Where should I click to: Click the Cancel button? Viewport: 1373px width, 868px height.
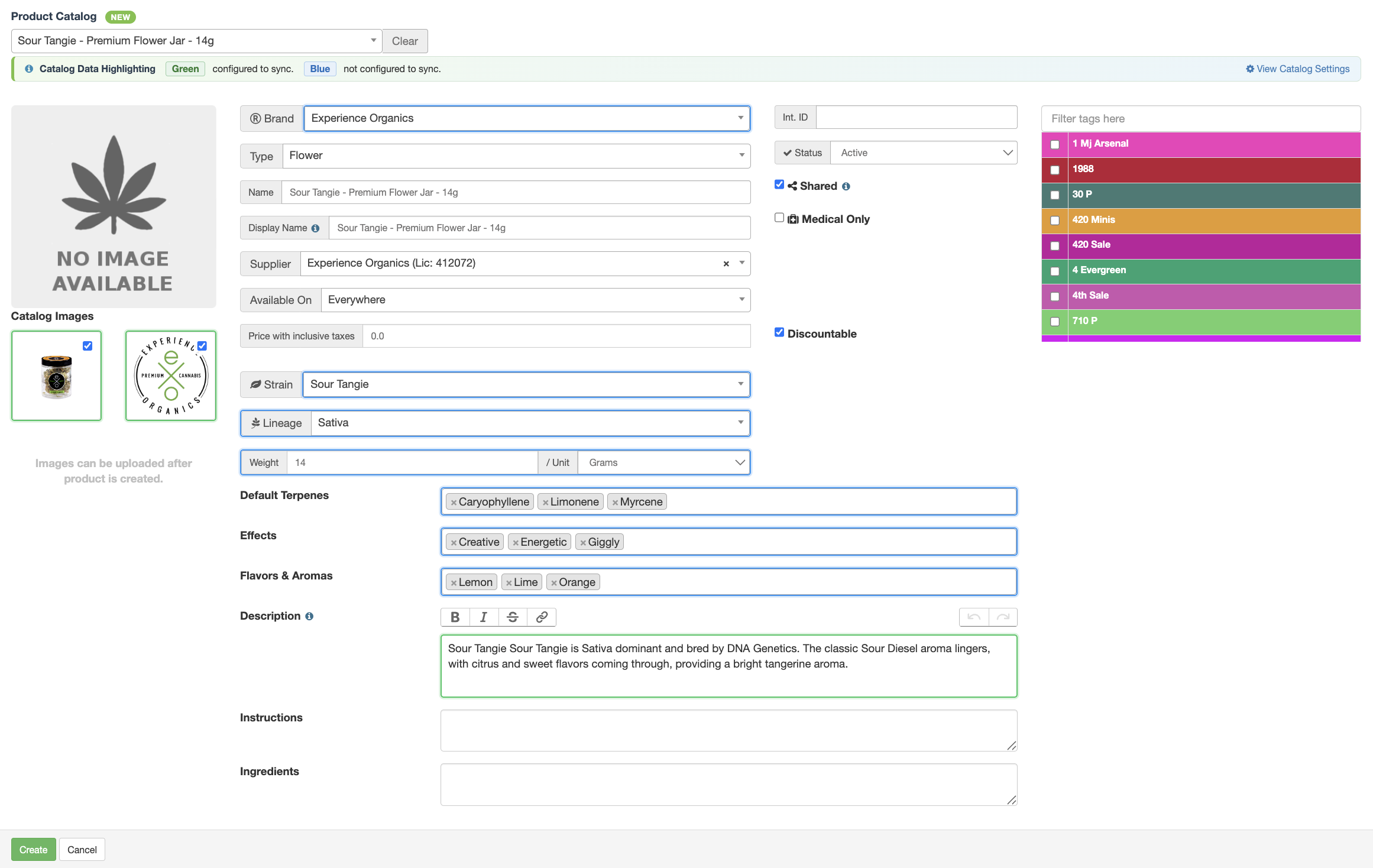(x=82, y=850)
